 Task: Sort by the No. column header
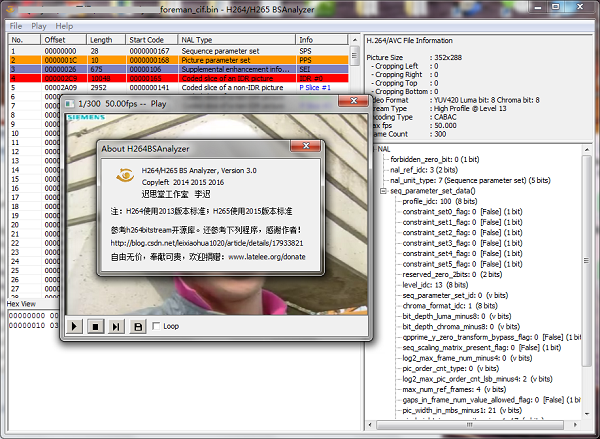point(24,40)
